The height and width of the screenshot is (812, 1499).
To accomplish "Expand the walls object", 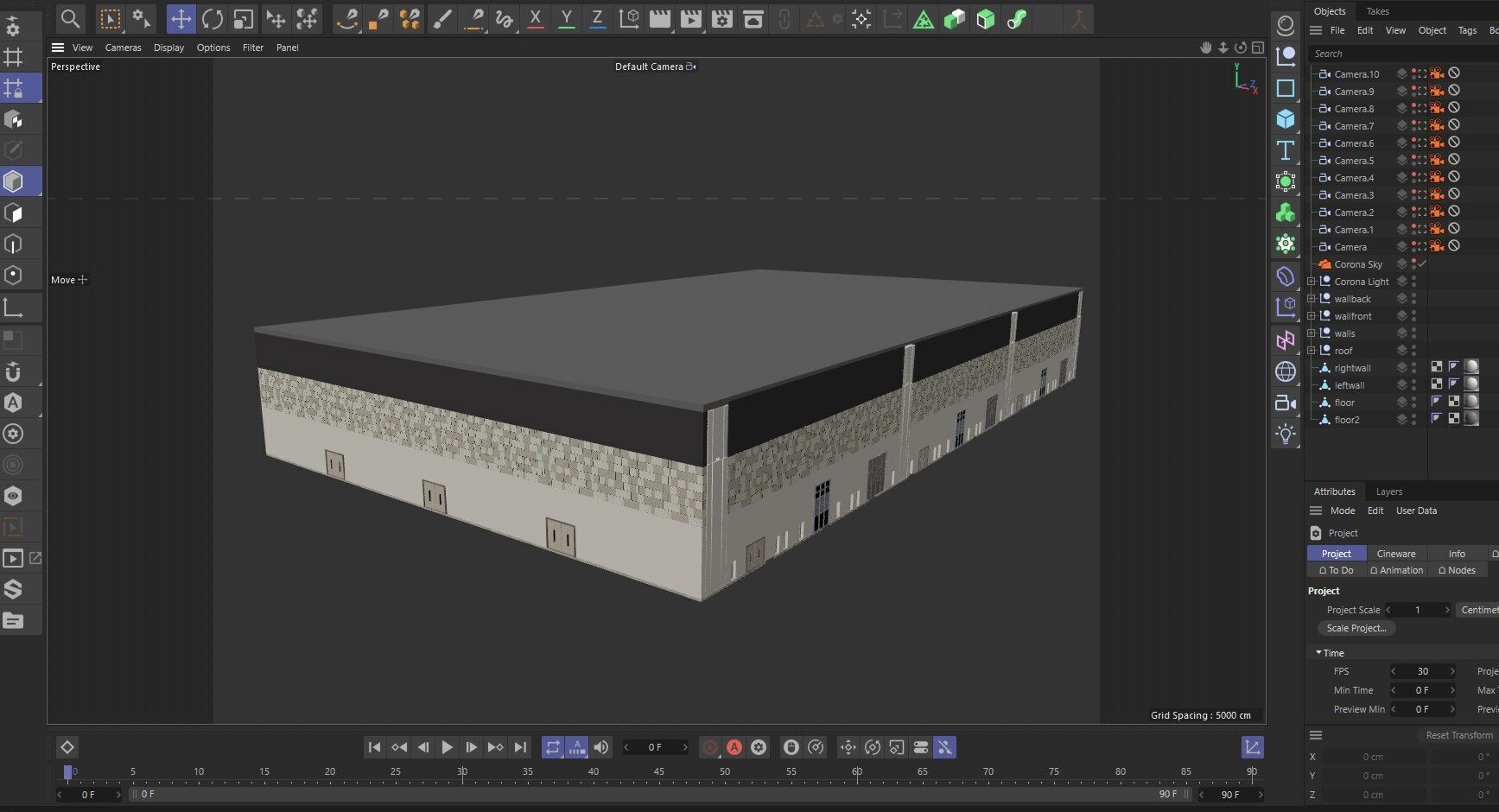I will click(1312, 333).
